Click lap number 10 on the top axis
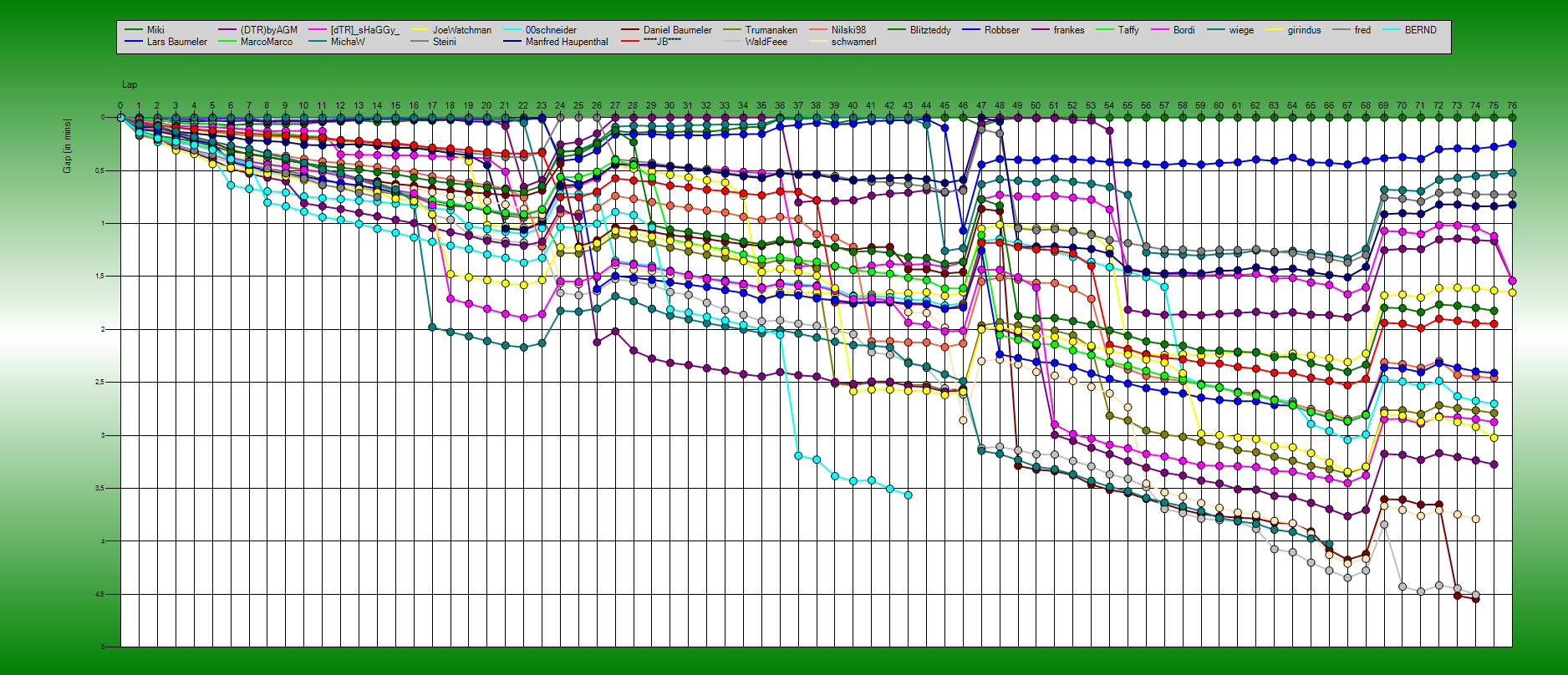The height and width of the screenshot is (675, 1568). 303,106
